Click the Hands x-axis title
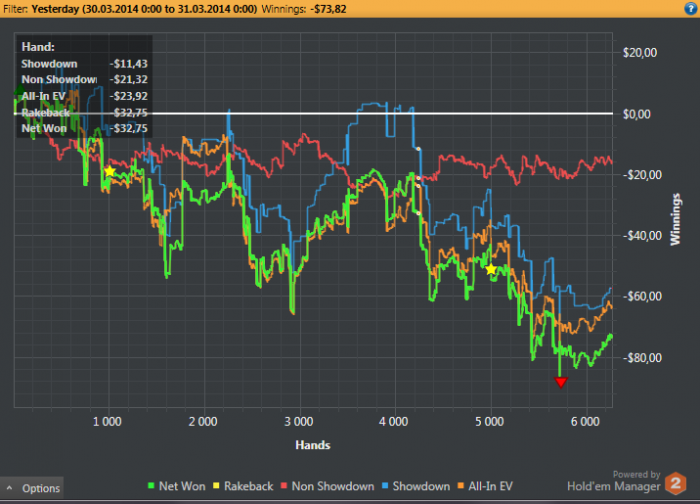This screenshot has height=504, width=700. [x=312, y=445]
